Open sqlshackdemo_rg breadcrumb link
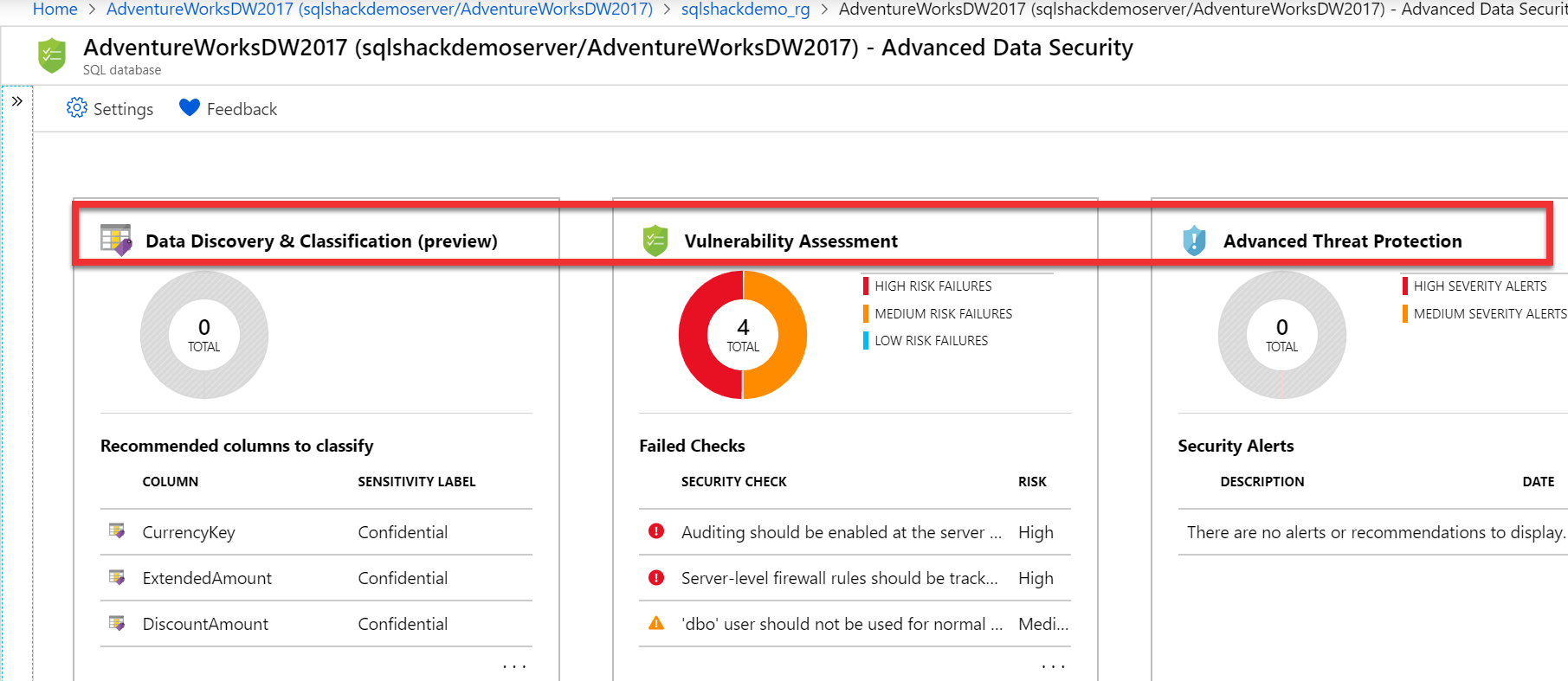This screenshot has height=681, width=1568. pyautogui.click(x=745, y=10)
